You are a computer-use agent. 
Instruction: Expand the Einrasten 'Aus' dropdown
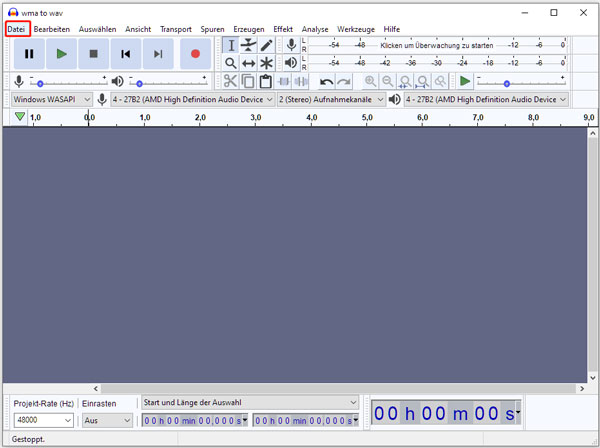click(x=107, y=421)
